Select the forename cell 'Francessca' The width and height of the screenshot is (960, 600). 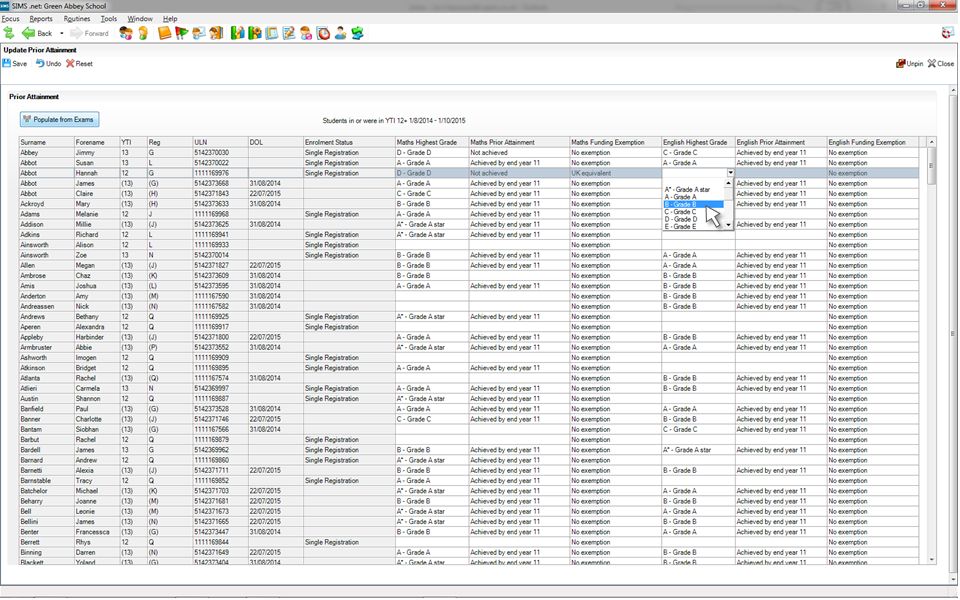97,532
